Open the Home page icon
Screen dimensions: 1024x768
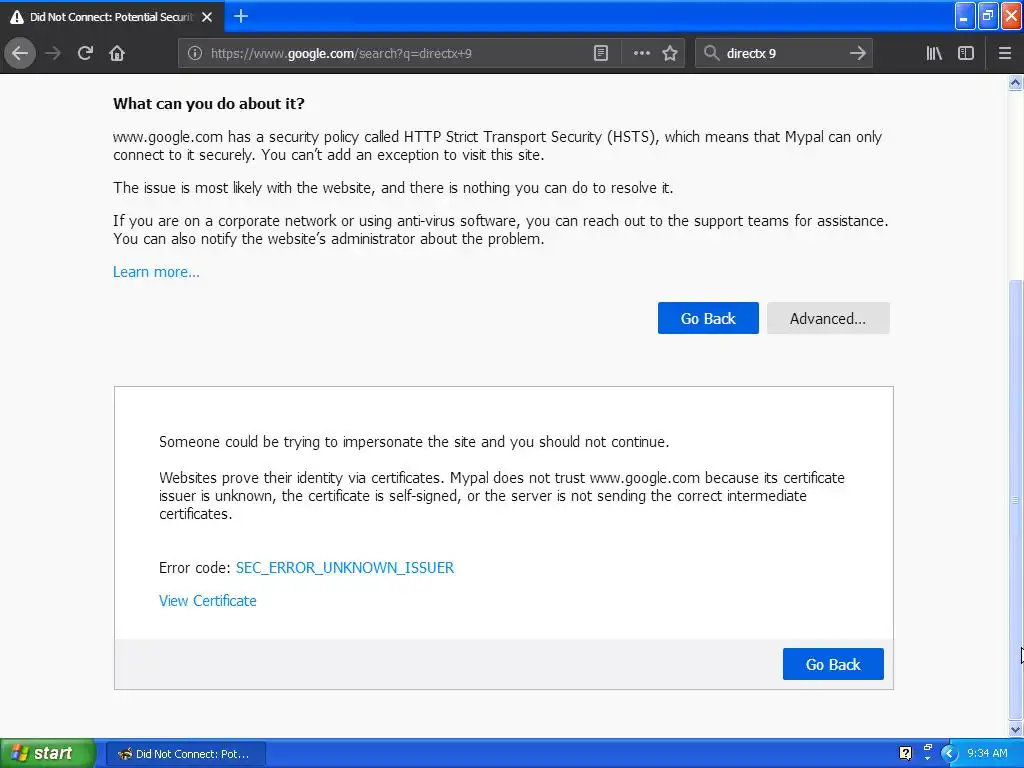click(117, 54)
